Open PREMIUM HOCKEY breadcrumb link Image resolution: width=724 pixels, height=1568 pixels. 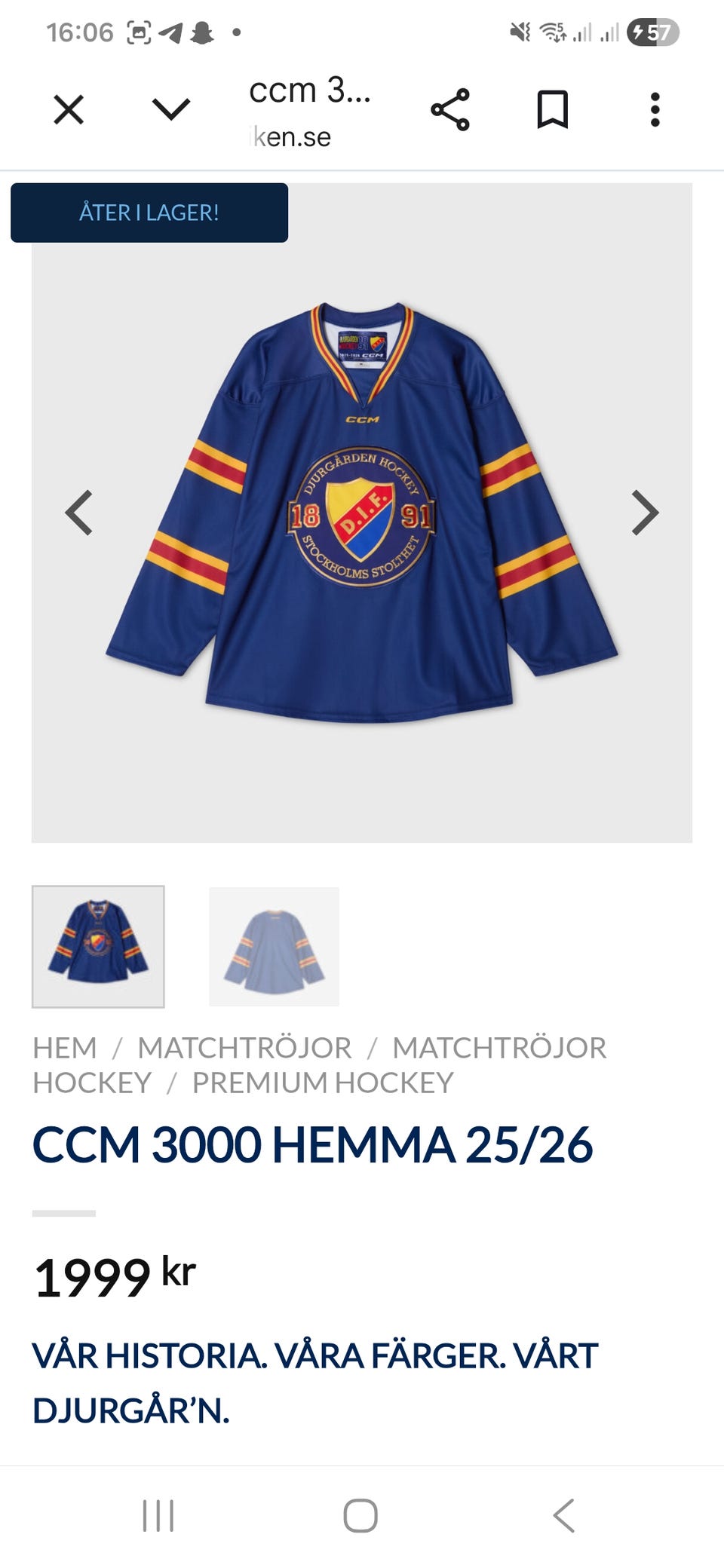pyautogui.click(x=323, y=1083)
